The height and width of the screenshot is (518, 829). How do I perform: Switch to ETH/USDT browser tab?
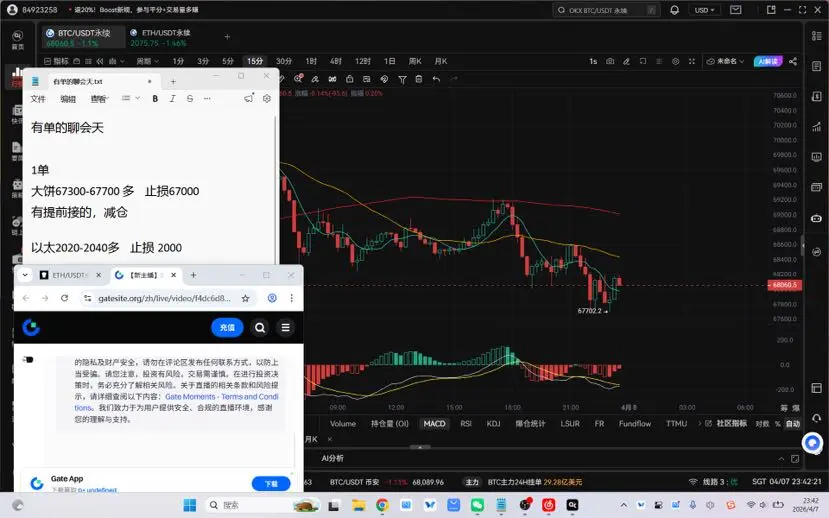pyautogui.click(x=69, y=275)
